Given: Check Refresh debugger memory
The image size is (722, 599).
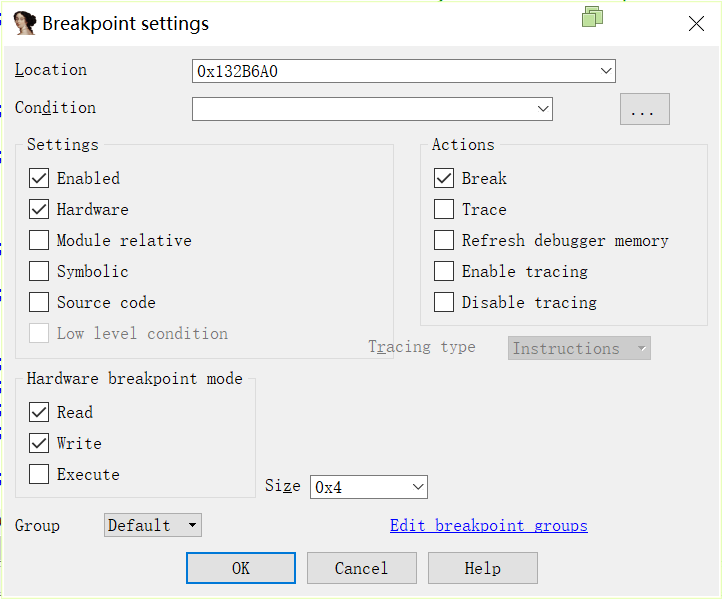Looking at the screenshot, I should tap(444, 240).
